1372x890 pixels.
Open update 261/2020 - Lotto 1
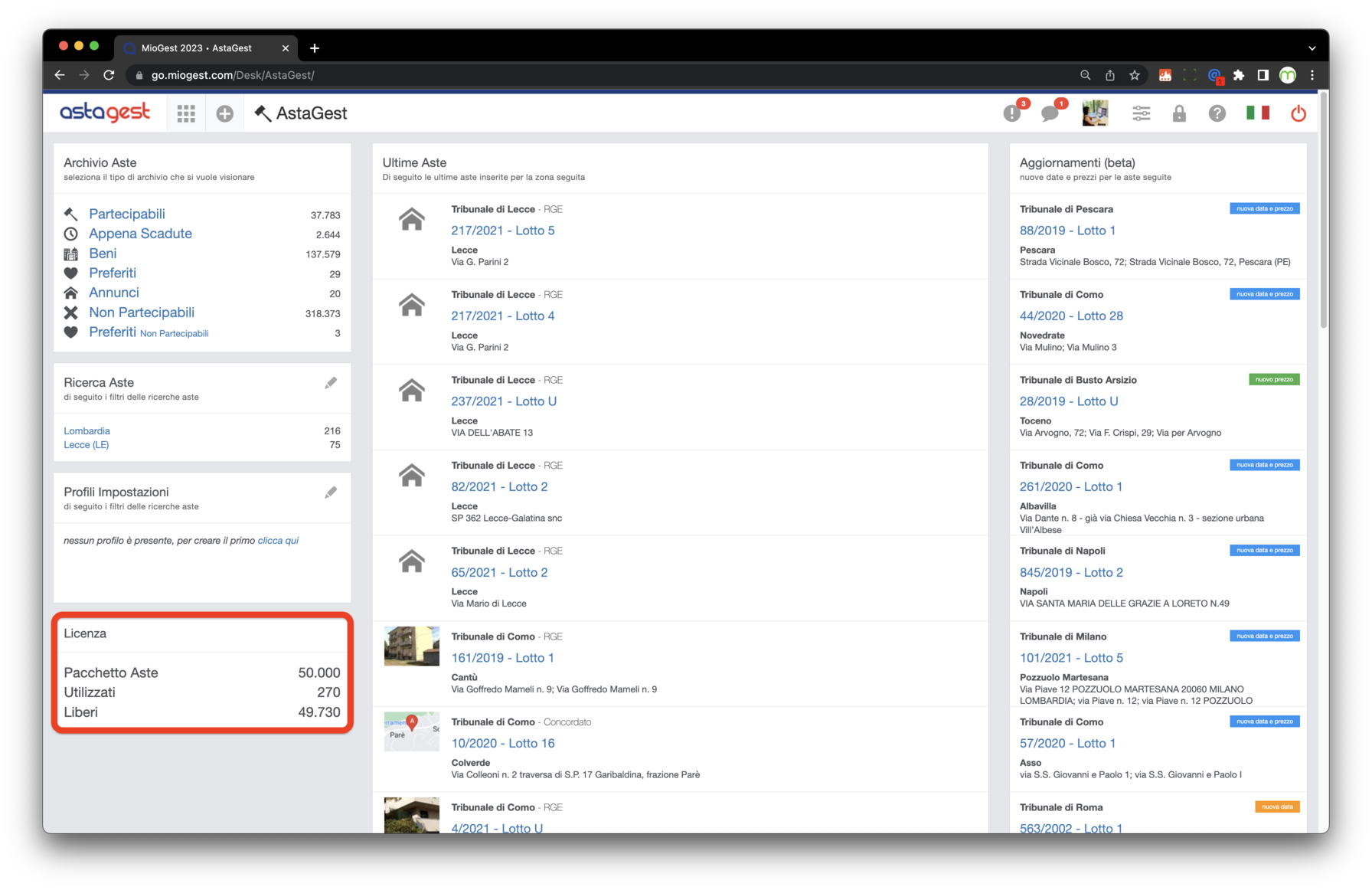1071,486
